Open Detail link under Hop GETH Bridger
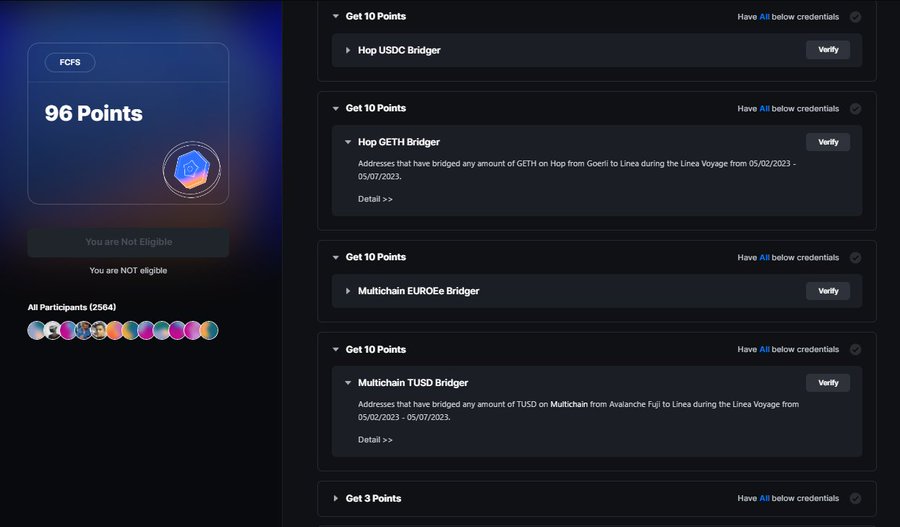900x527 pixels. pyautogui.click(x=375, y=199)
